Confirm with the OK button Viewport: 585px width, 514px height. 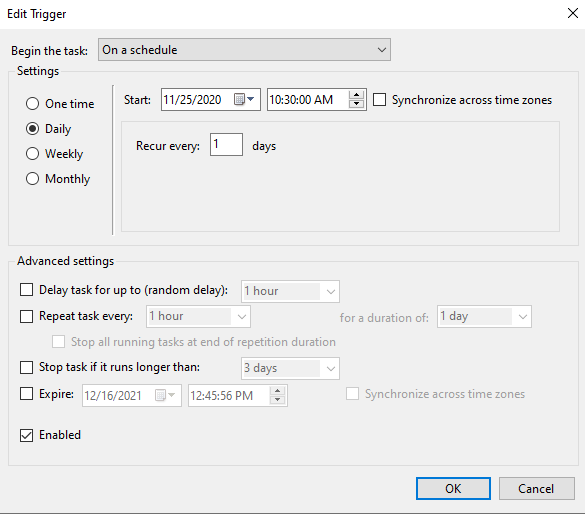click(453, 489)
